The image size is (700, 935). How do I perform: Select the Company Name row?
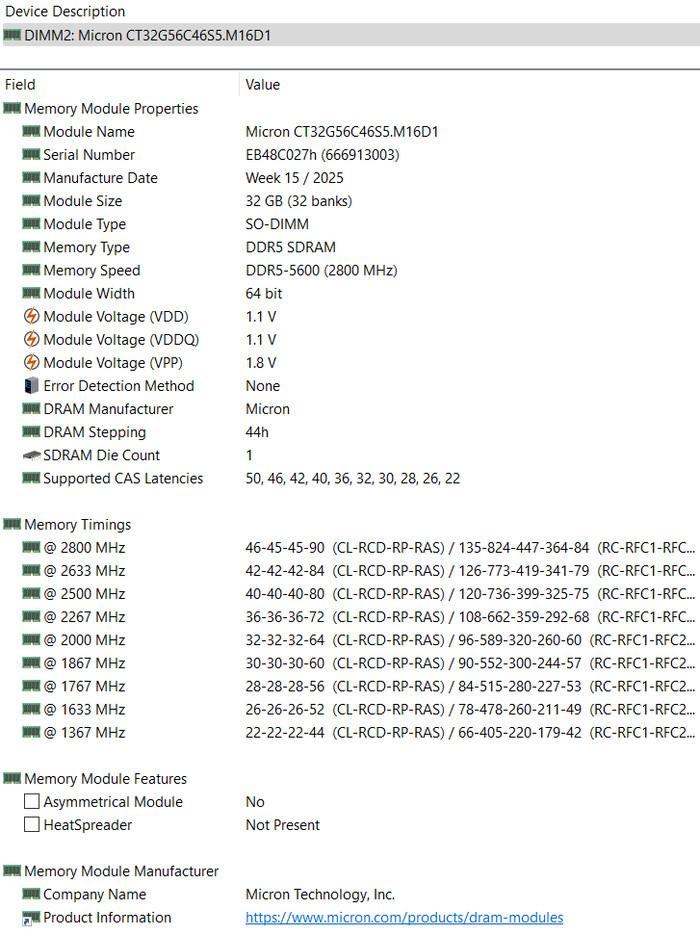(x=94, y=895)
